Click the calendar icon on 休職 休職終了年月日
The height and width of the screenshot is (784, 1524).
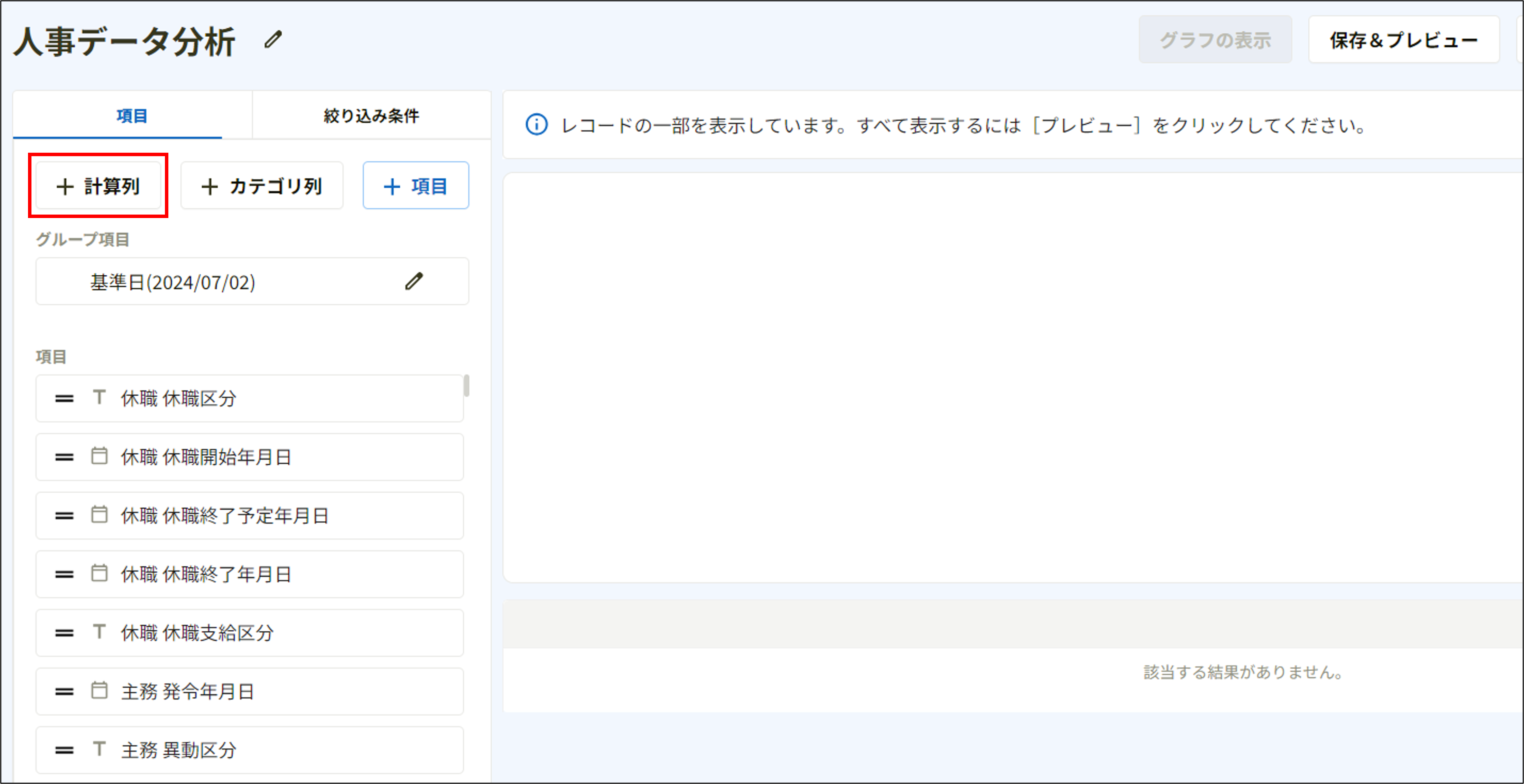99,574
